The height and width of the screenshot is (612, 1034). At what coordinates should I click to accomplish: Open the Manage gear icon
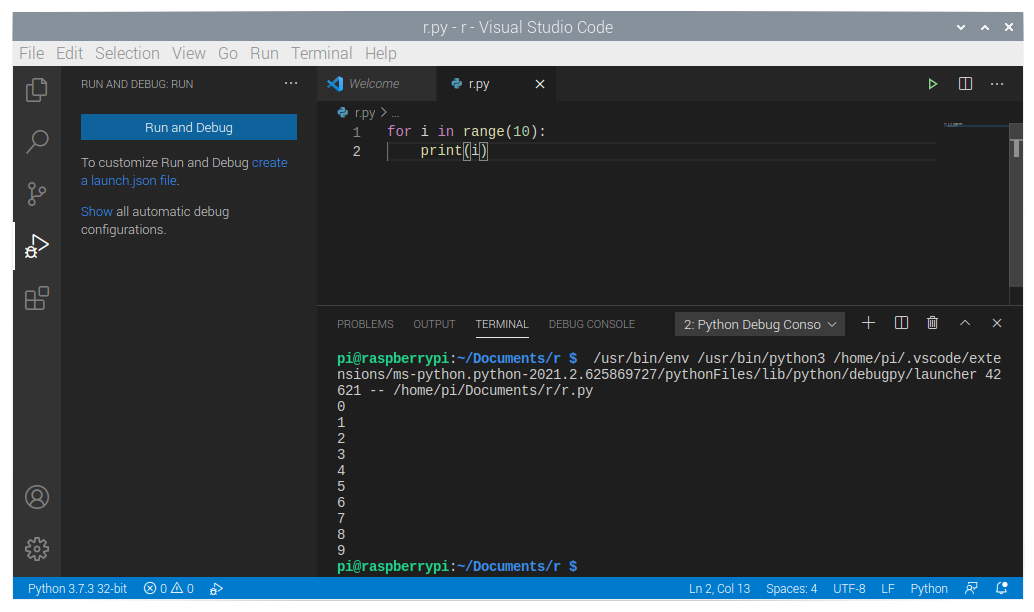click(x=37, y=549)
